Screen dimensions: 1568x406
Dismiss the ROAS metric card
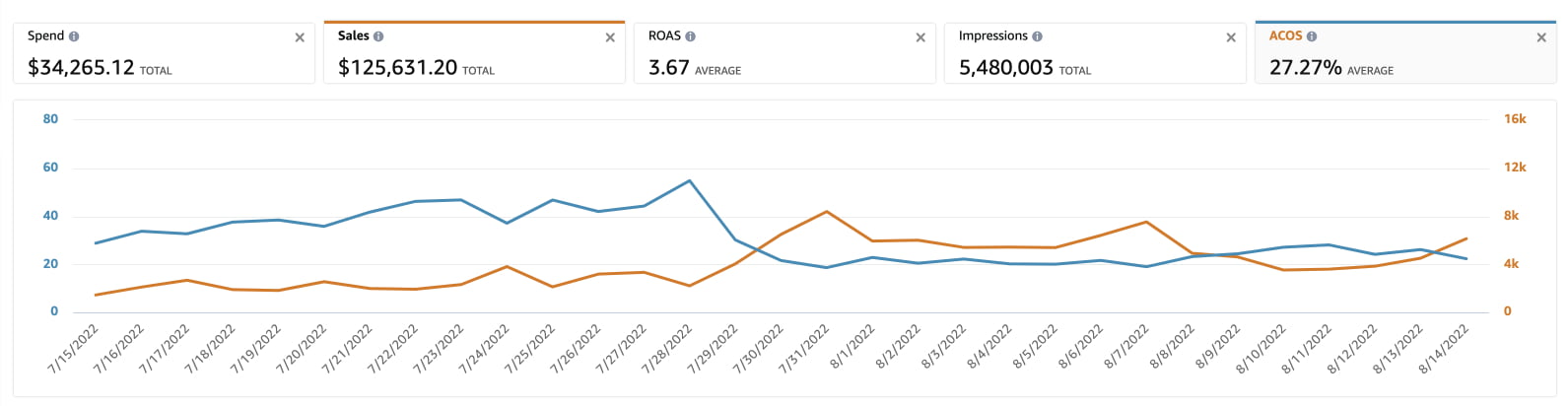(920, 37)
